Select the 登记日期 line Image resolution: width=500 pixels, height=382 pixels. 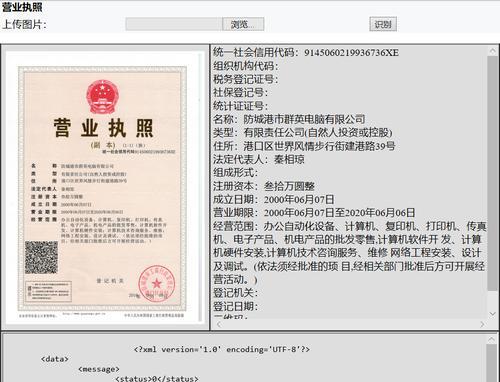coord(236,306)
